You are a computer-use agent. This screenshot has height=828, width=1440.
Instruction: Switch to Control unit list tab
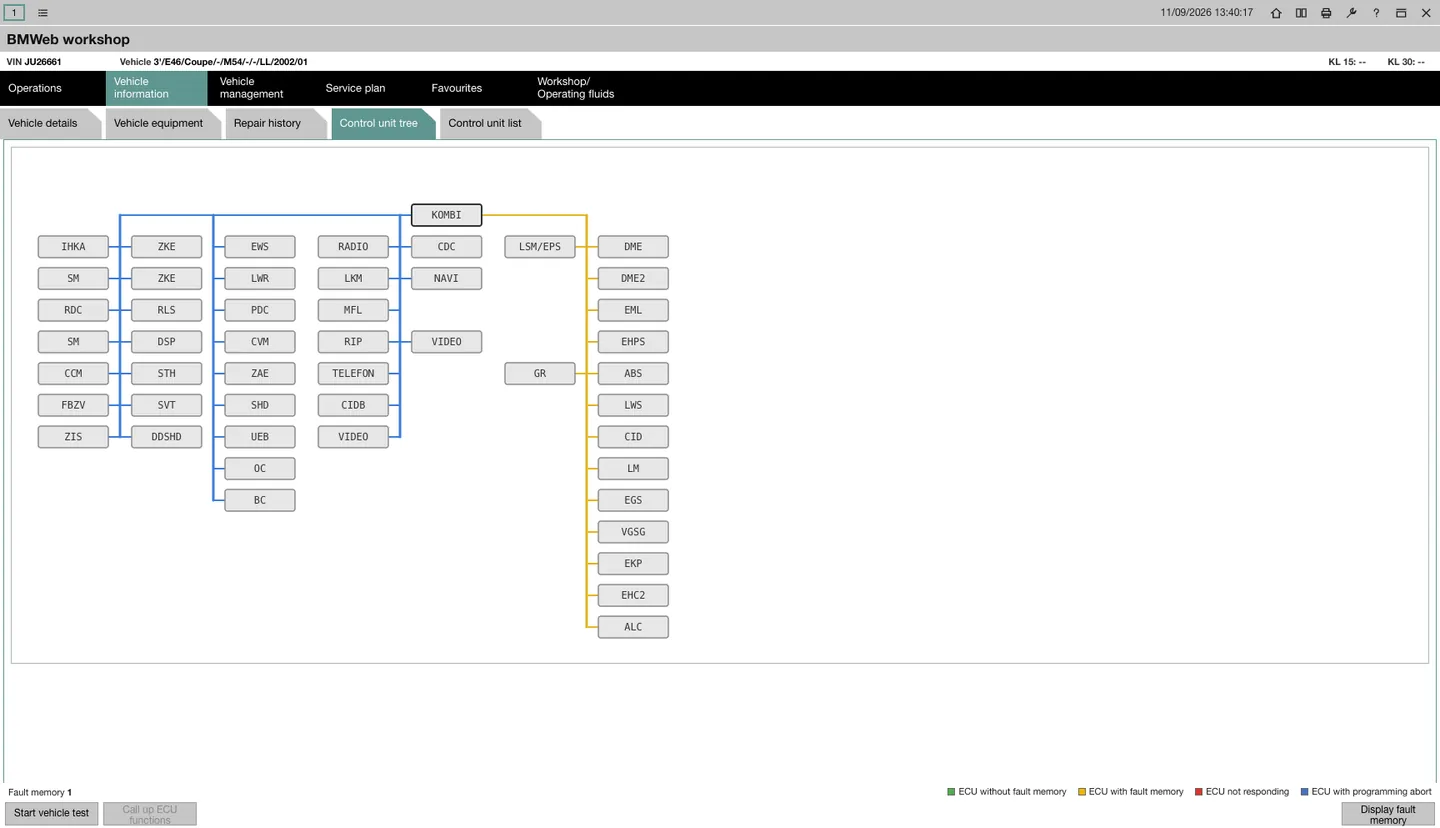tap(490, 124)
